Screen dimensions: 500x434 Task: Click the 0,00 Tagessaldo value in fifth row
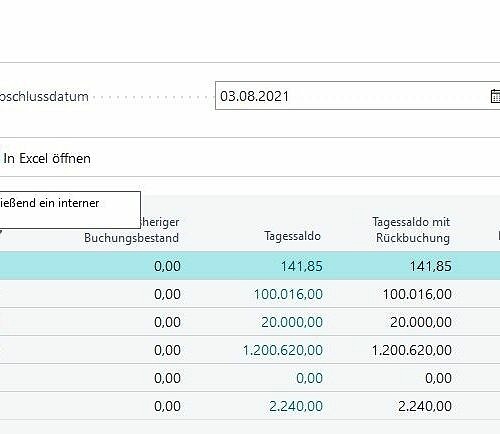[309, 378]
